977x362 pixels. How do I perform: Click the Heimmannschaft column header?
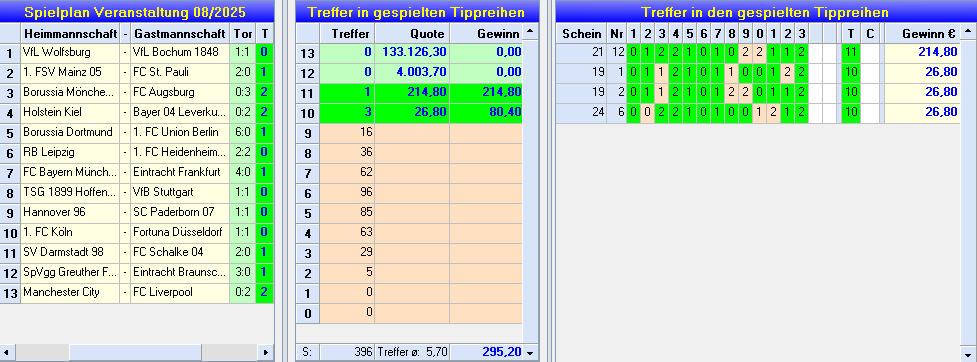click(x=70, y=33)
